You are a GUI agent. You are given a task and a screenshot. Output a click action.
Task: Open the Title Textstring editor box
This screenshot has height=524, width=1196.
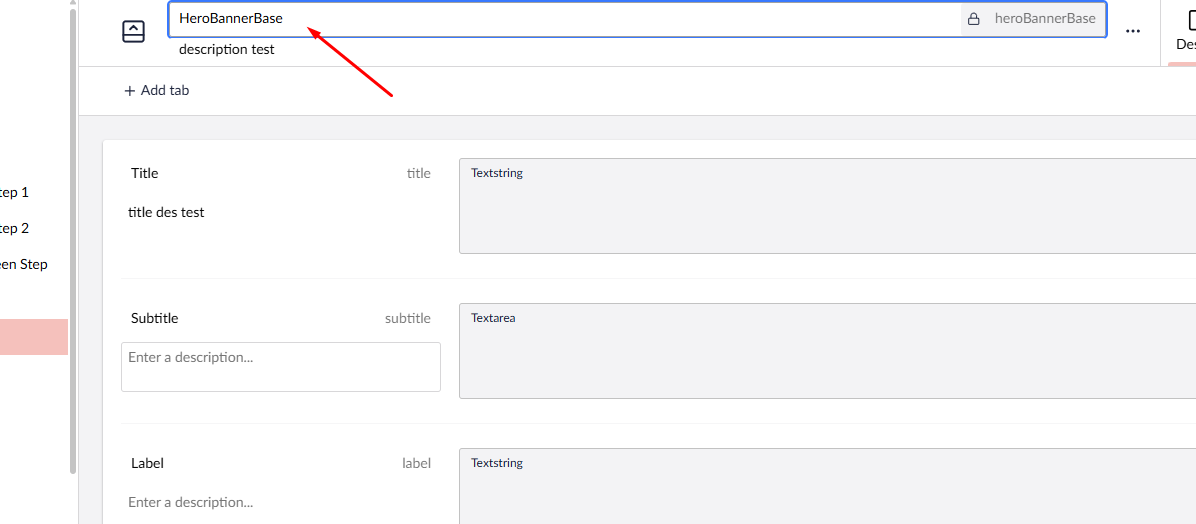click(x=826, y=206)
